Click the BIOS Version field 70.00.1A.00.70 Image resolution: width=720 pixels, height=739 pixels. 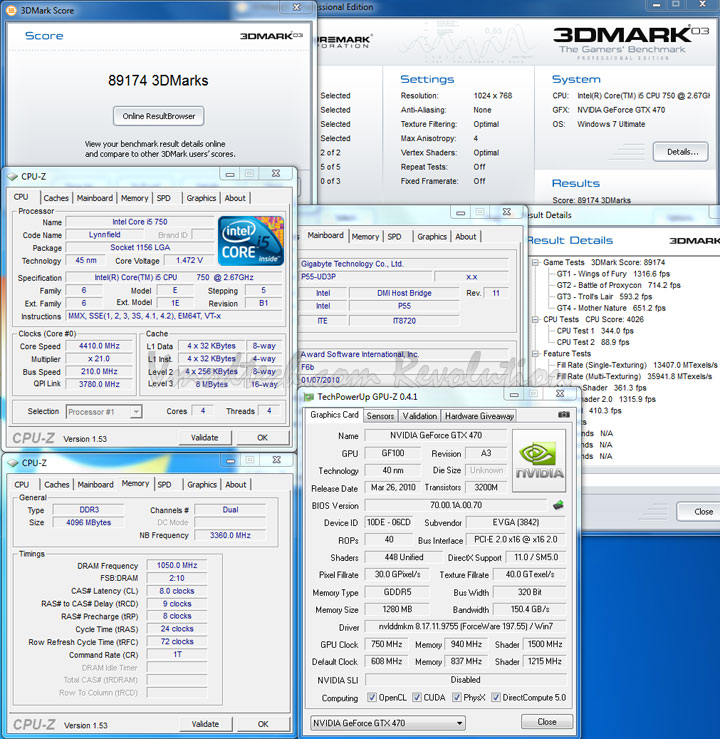point(456,505)
